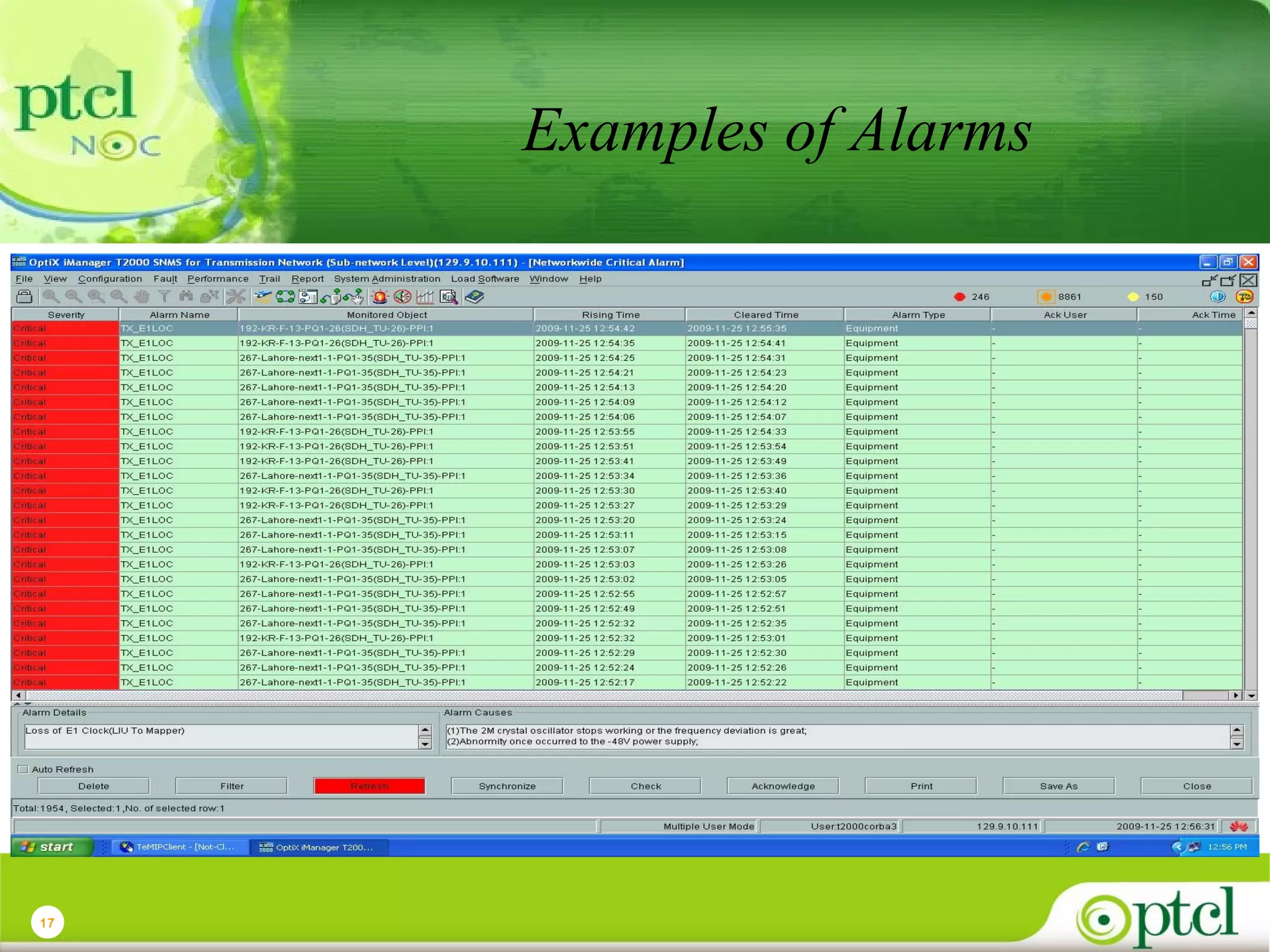This screenshot has height=952, width=1270.
Task: Switch to TeMIPClient taskbar window
Action: pyautogui.click(x=180, y=847)
